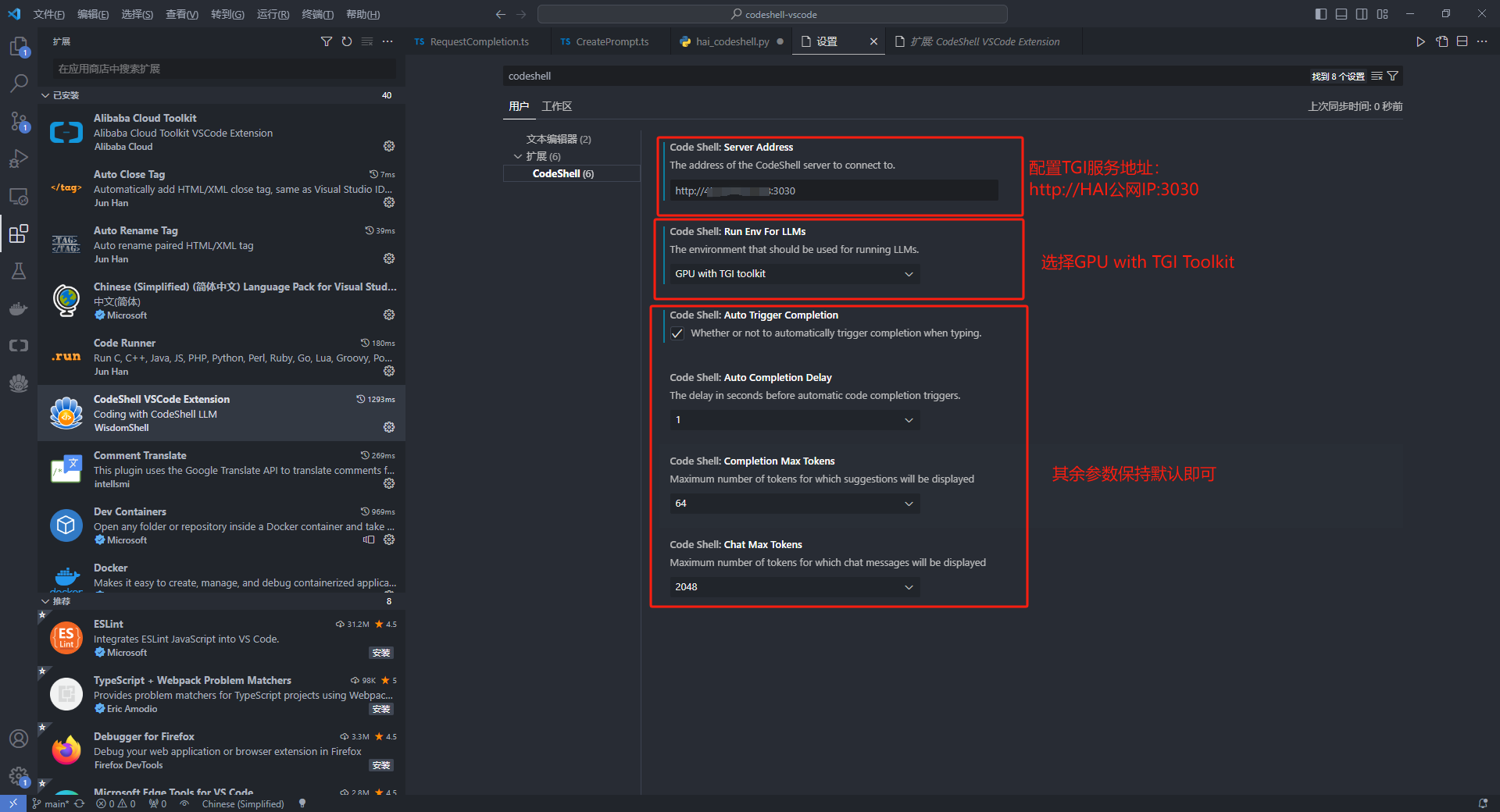Filter extensions with funnel icon
This screenshot has width=1500, height=812.
click(x=327, y=41)
